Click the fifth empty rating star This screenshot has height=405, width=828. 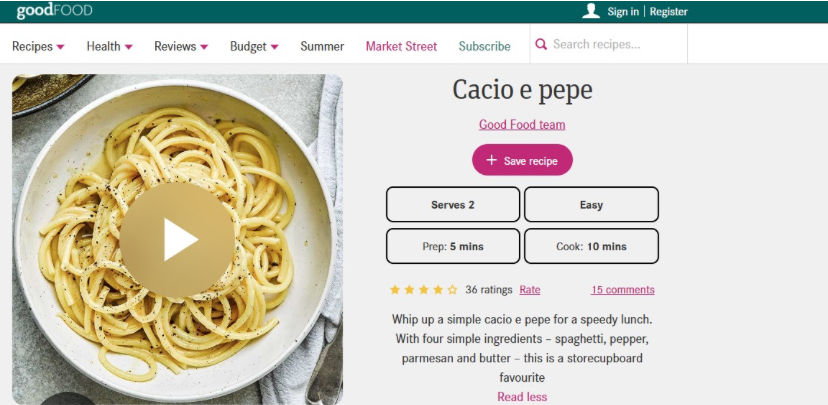point(452,290)
